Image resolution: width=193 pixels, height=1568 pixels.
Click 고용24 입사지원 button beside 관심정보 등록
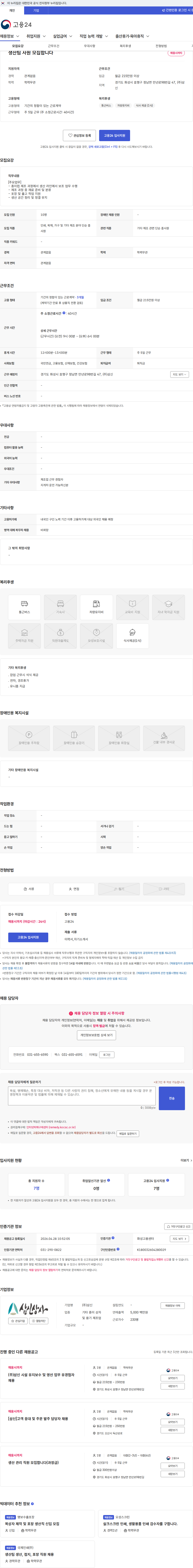[x=115, y=136]
